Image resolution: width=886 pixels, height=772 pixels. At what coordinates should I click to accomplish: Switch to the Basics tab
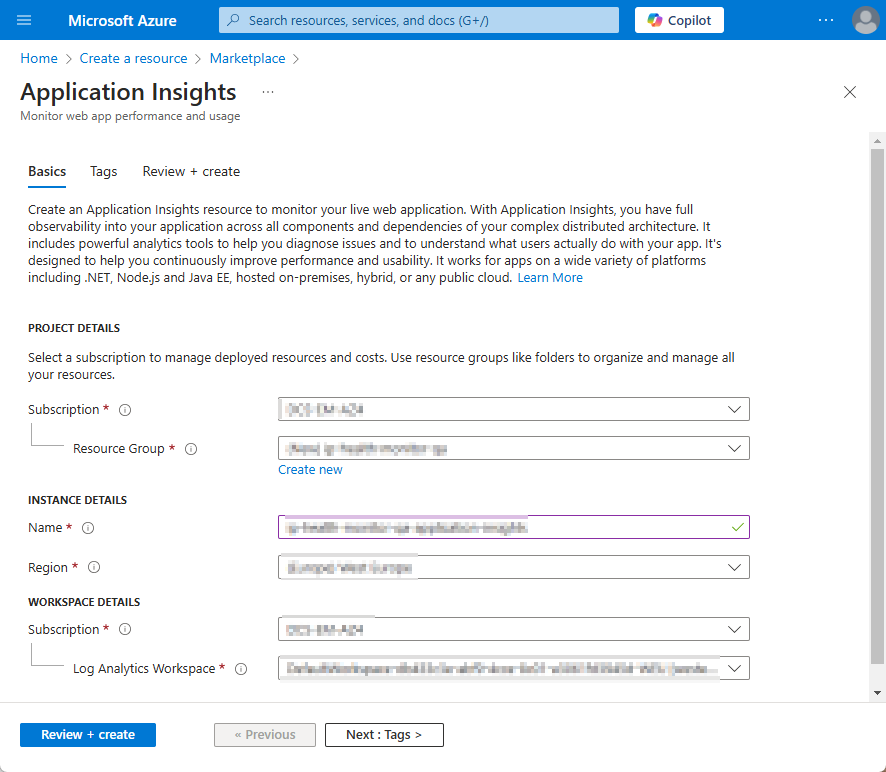tap(47, 171)
